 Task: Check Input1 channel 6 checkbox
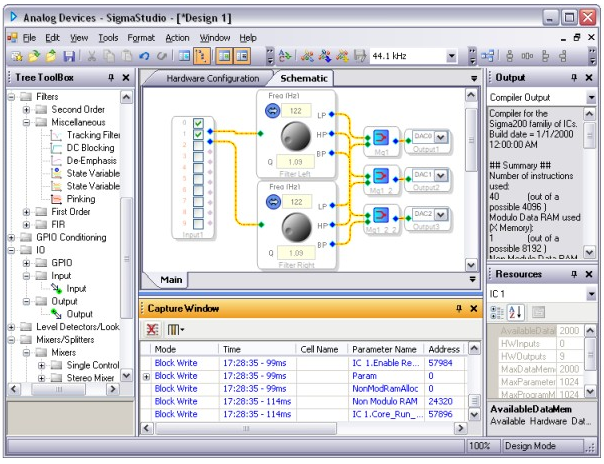198,190
